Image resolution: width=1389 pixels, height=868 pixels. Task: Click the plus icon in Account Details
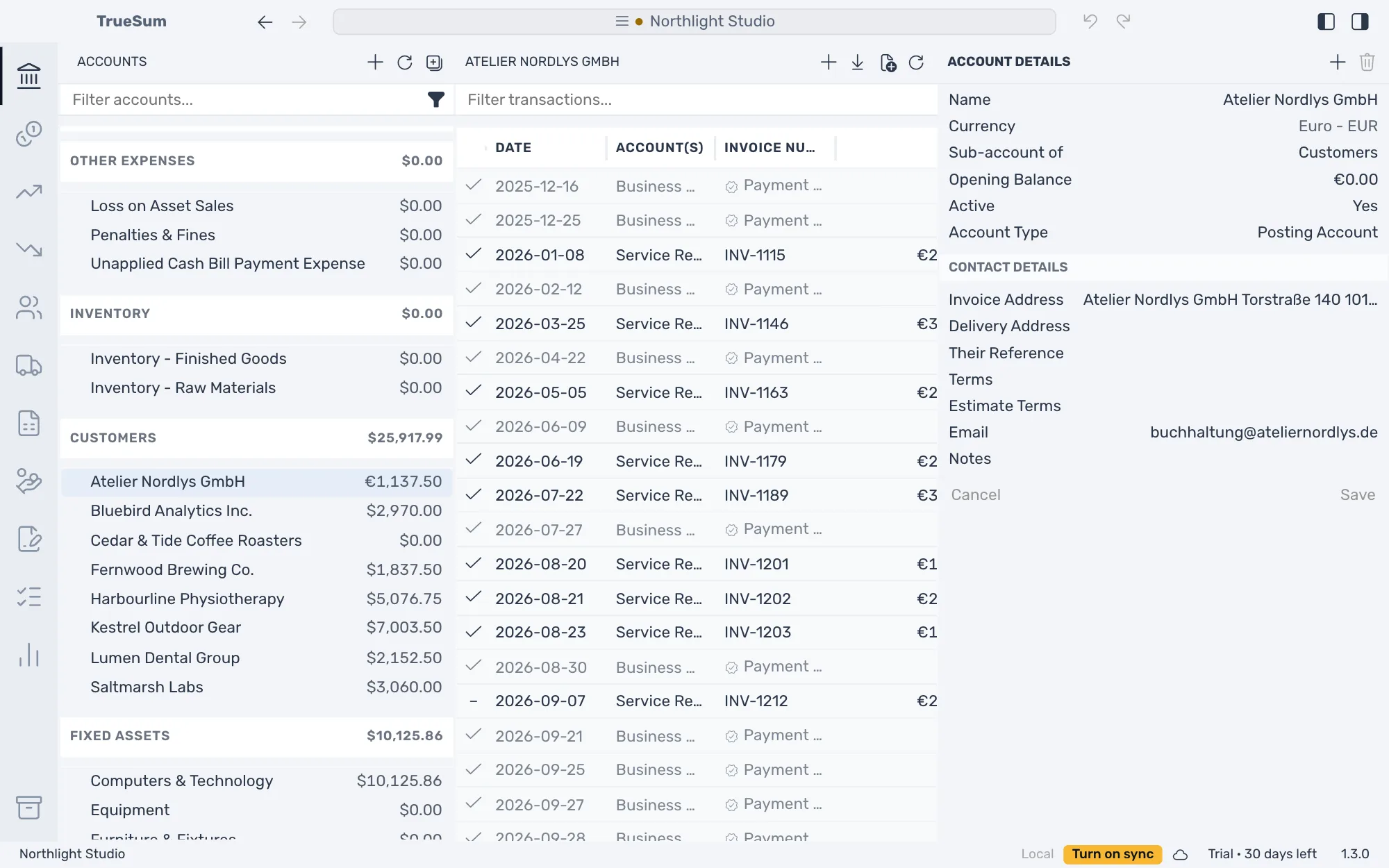coord(1338,62)
